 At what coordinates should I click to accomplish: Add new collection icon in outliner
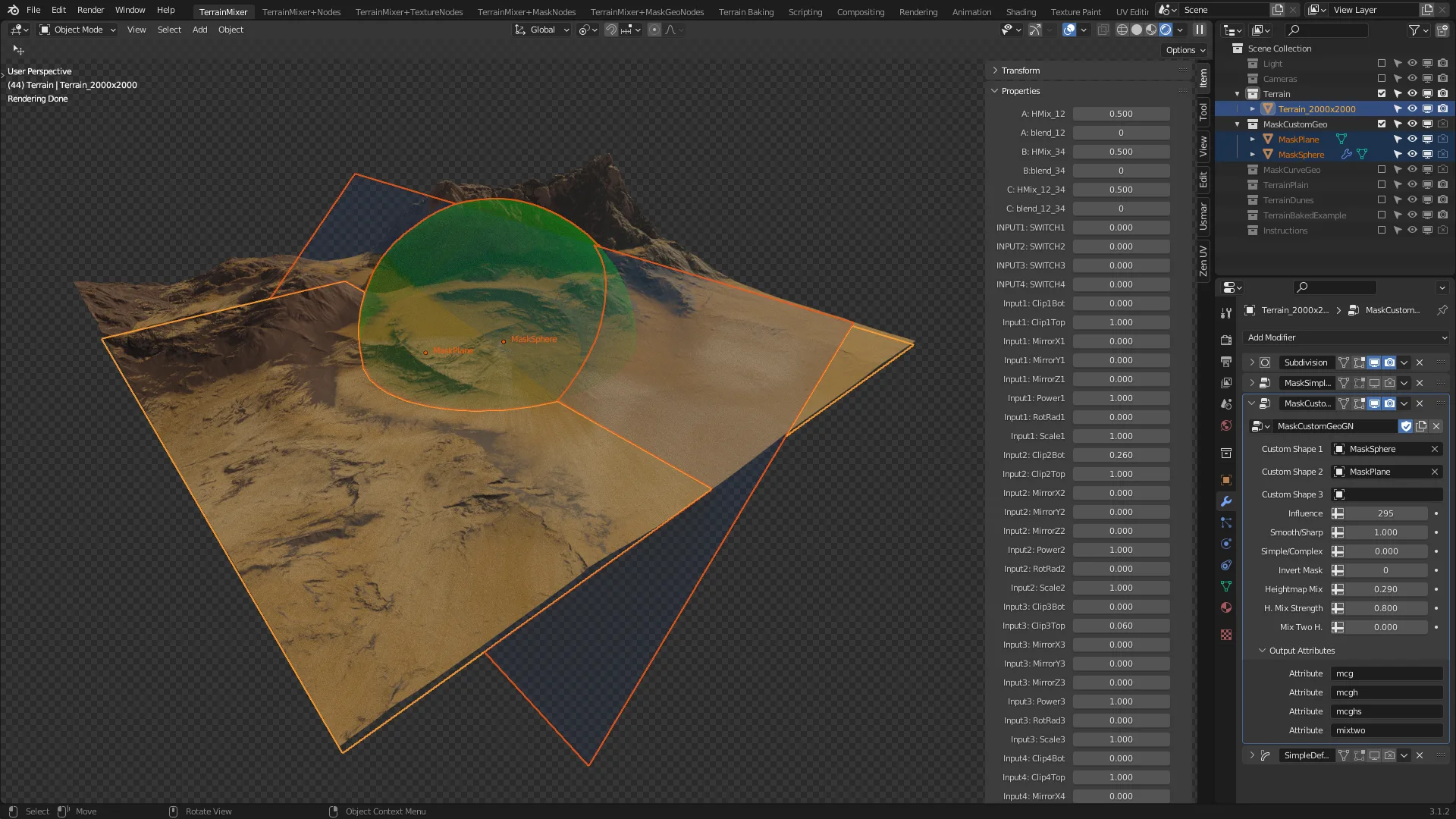(x=1442, y=30)
